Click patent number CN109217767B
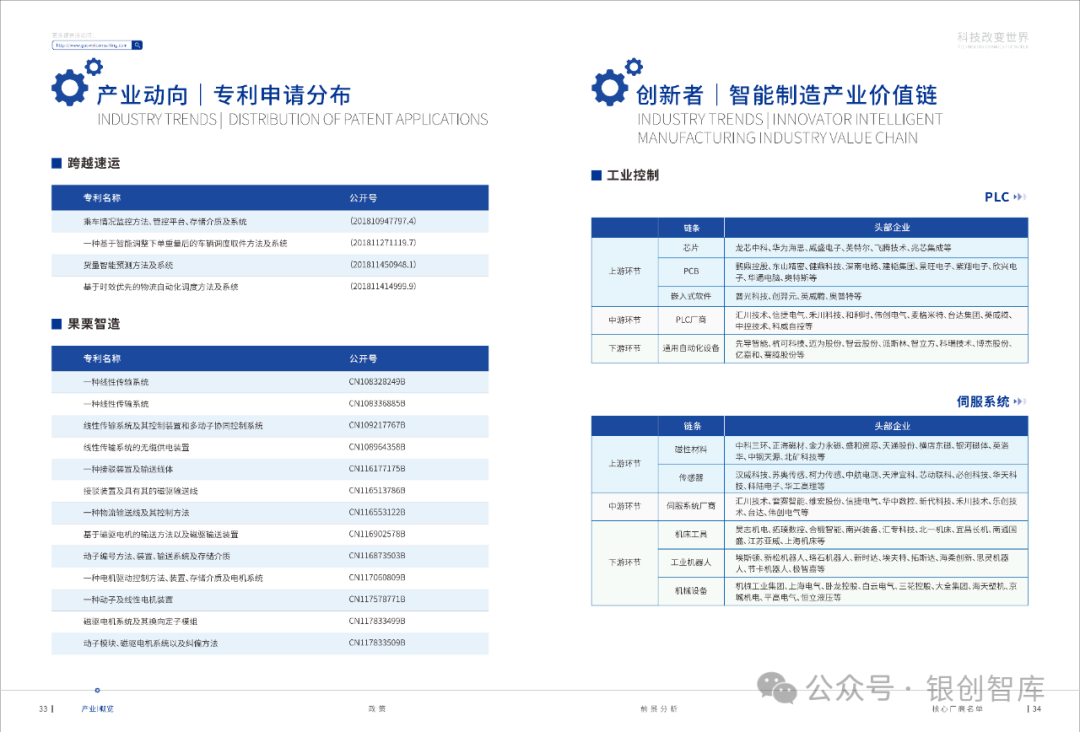 pyautogui.click(x=377, y=425)
